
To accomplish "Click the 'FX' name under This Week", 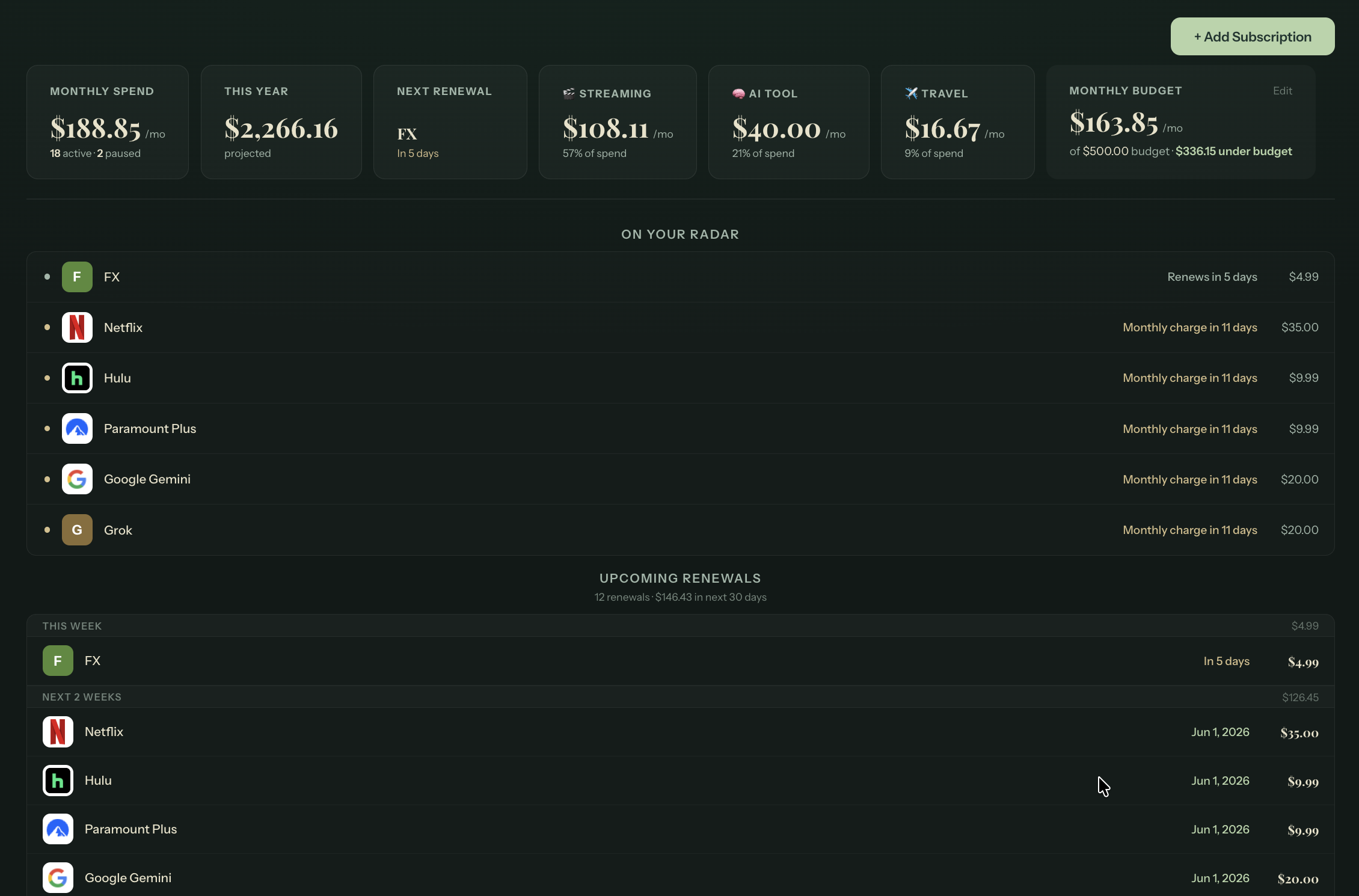I will coord(93,661).
